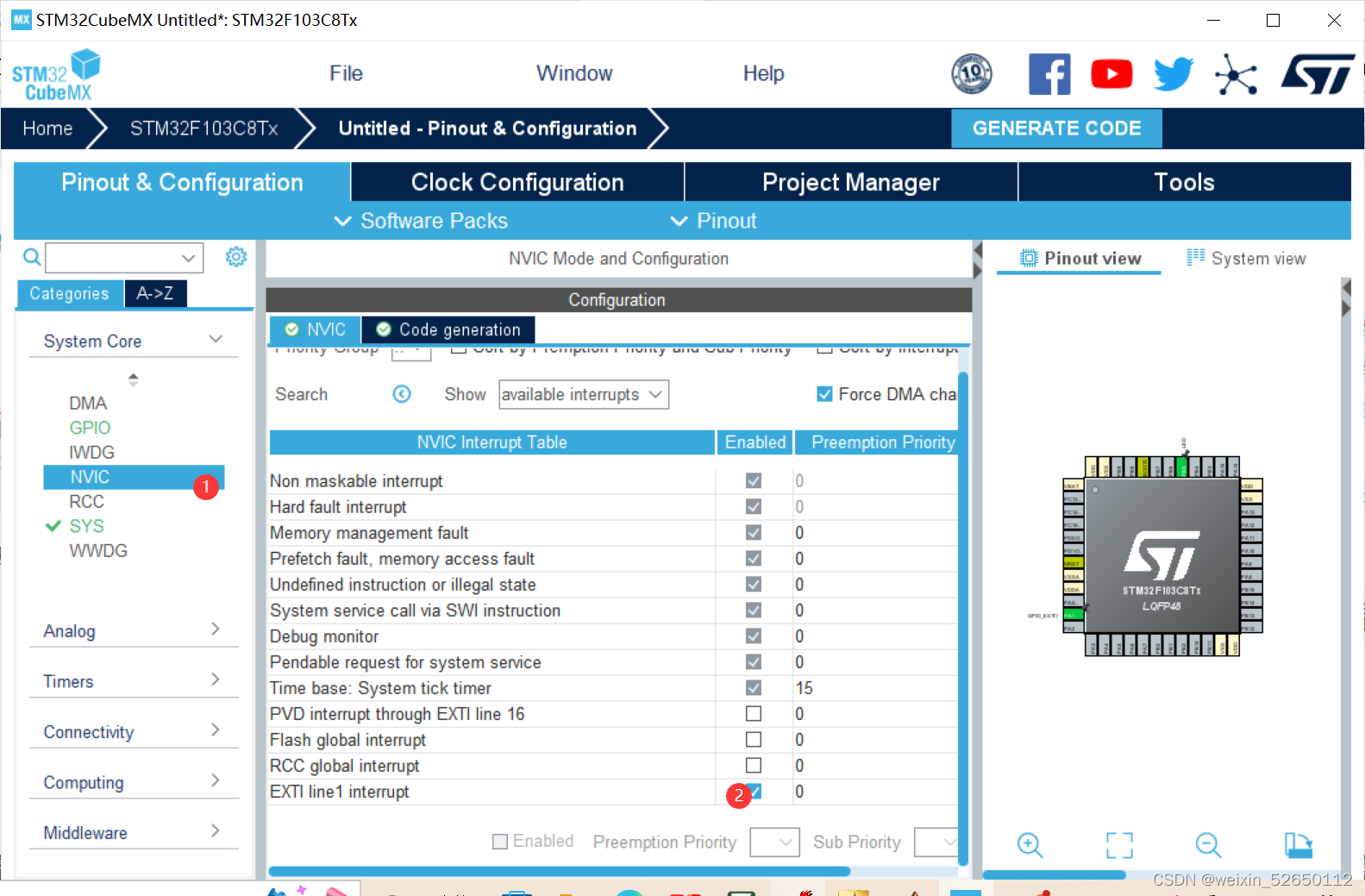This screenshot has height=896, width=1365.
Task: Switch to Project Manager tab
Action: (851, 182)
